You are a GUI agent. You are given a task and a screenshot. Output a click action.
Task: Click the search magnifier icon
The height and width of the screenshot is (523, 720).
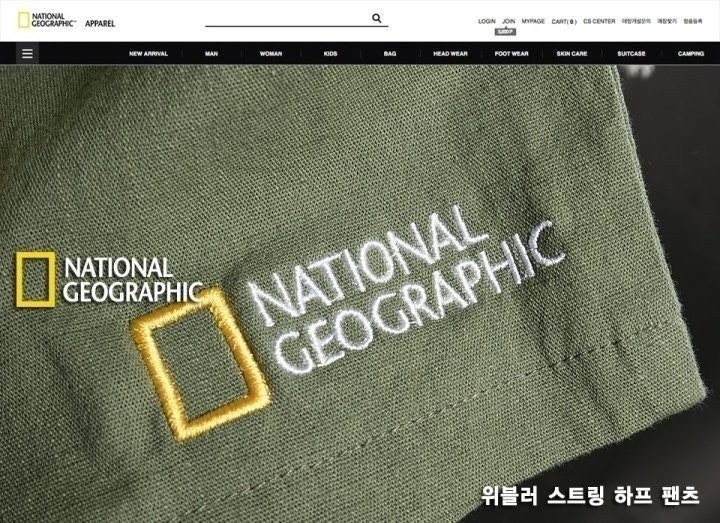coord(376,18)
